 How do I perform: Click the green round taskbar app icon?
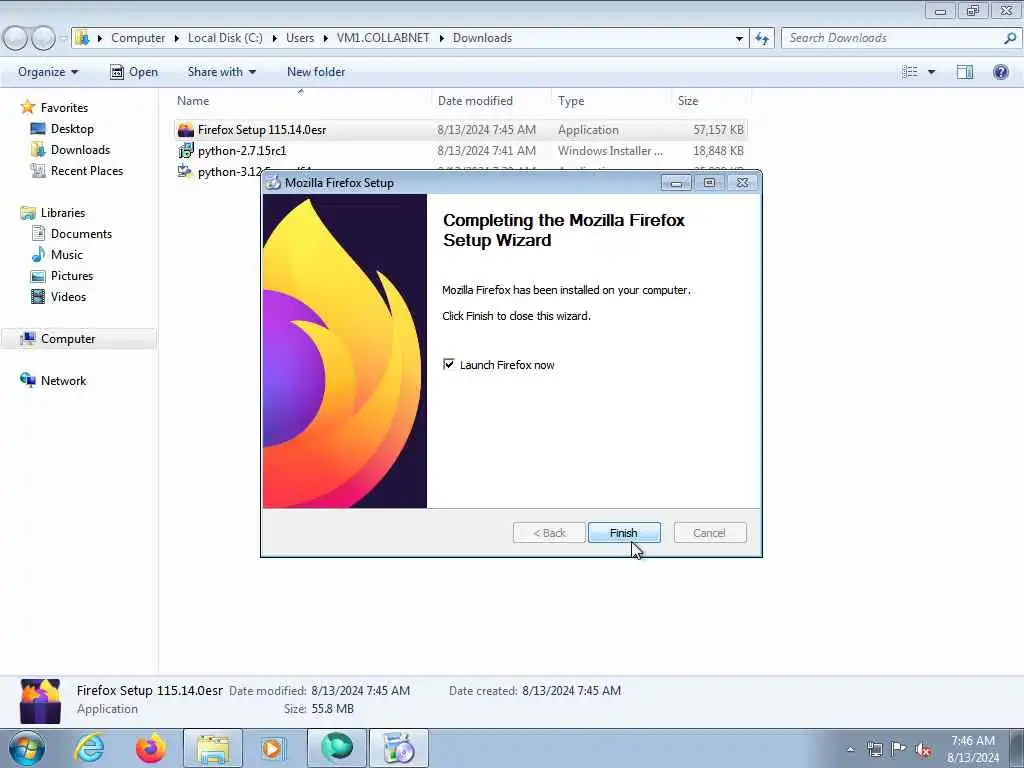(x=337, y=748)
